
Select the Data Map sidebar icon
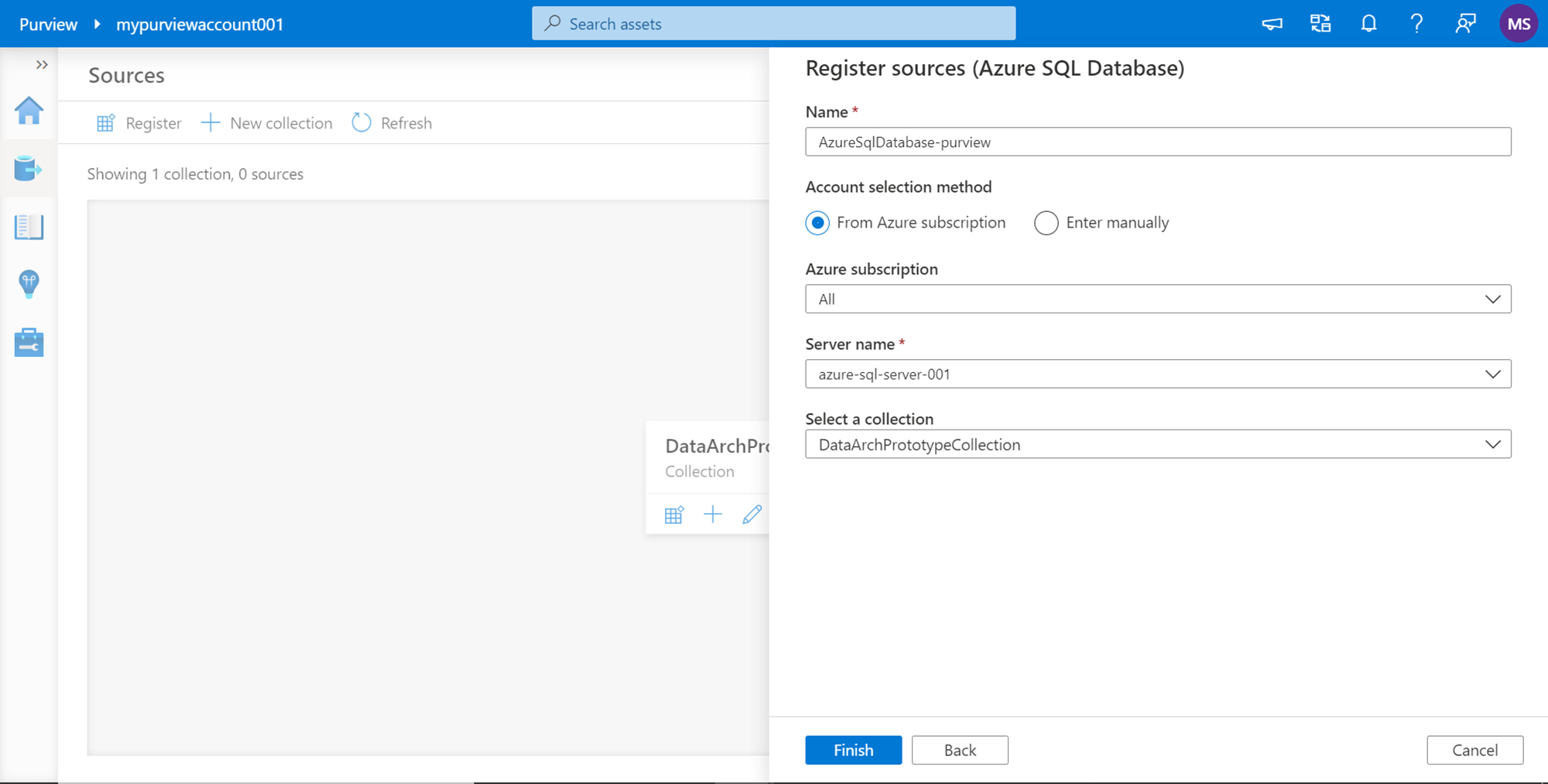(29, 169)
